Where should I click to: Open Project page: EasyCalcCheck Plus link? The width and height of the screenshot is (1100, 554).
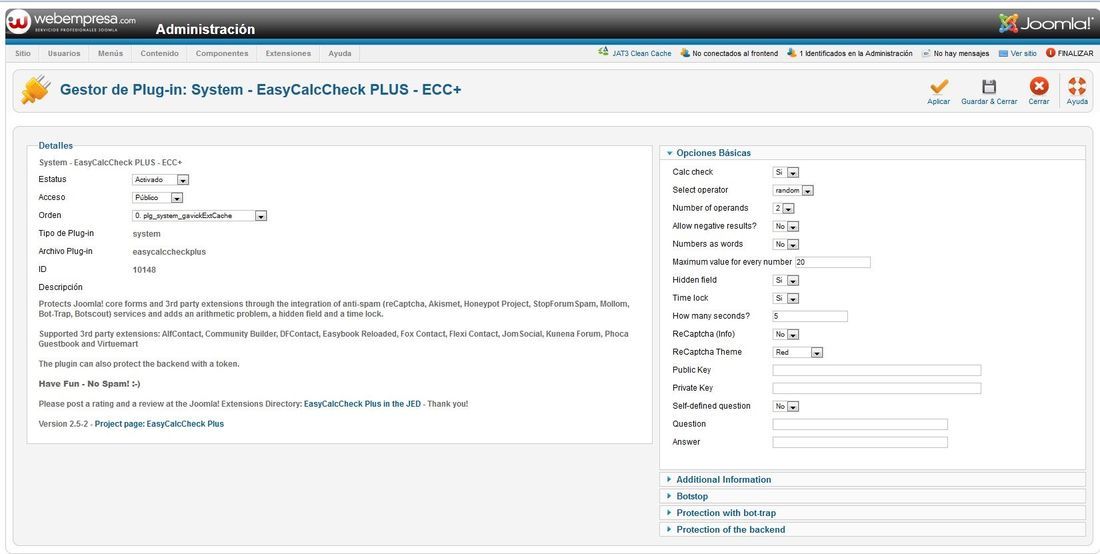point(159,424)
